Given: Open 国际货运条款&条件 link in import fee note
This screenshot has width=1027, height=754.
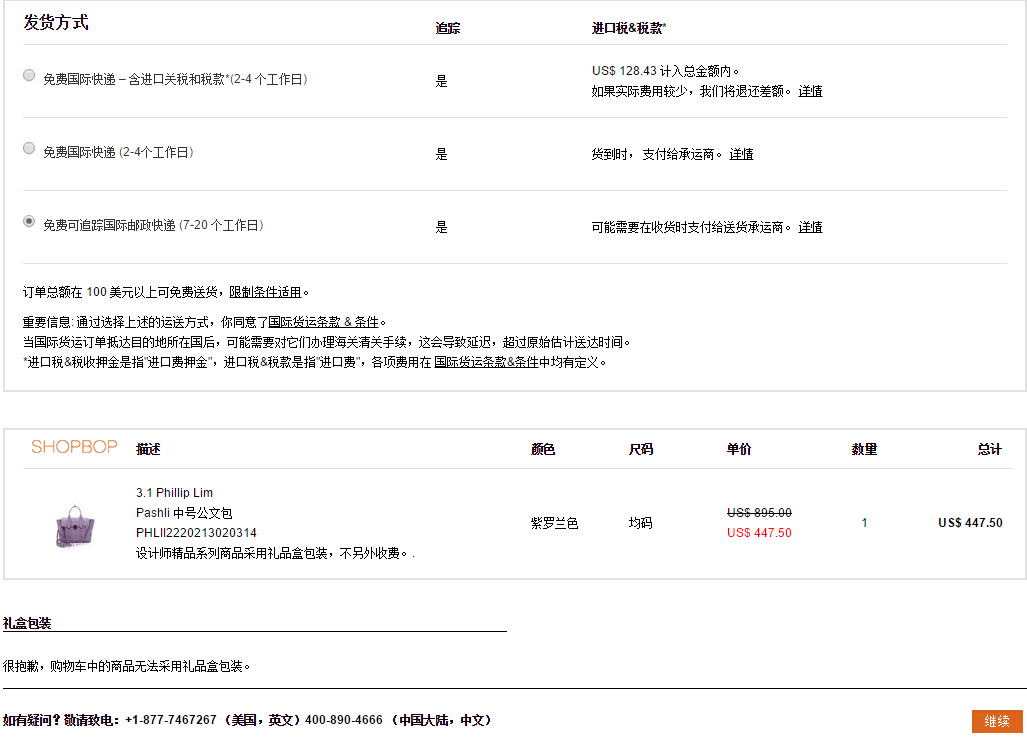Looking at the screenshot, I should [486, 362].
